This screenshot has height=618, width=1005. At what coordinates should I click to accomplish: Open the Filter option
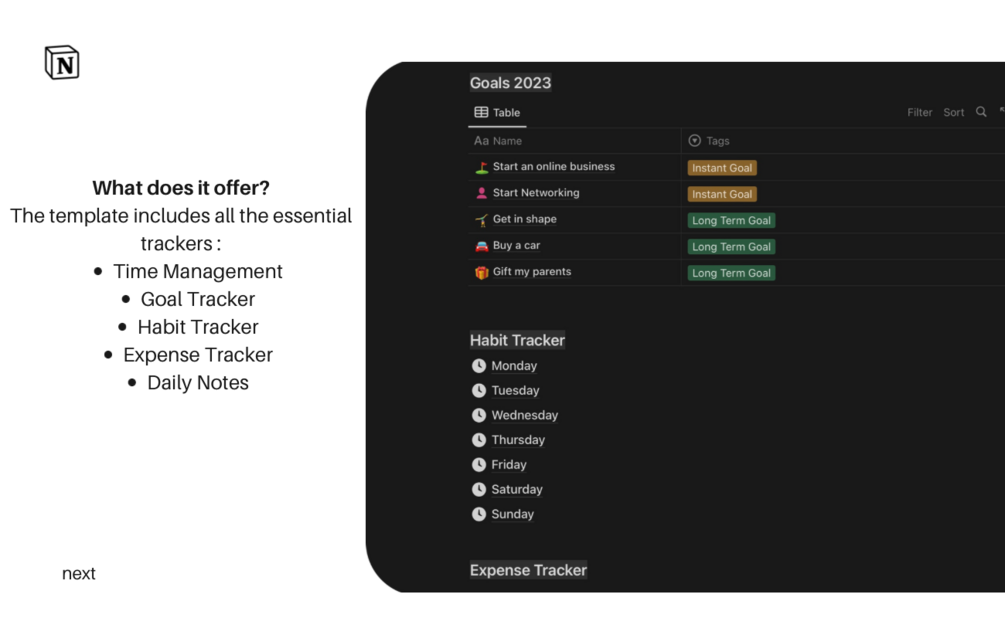[x=919, y=113]
